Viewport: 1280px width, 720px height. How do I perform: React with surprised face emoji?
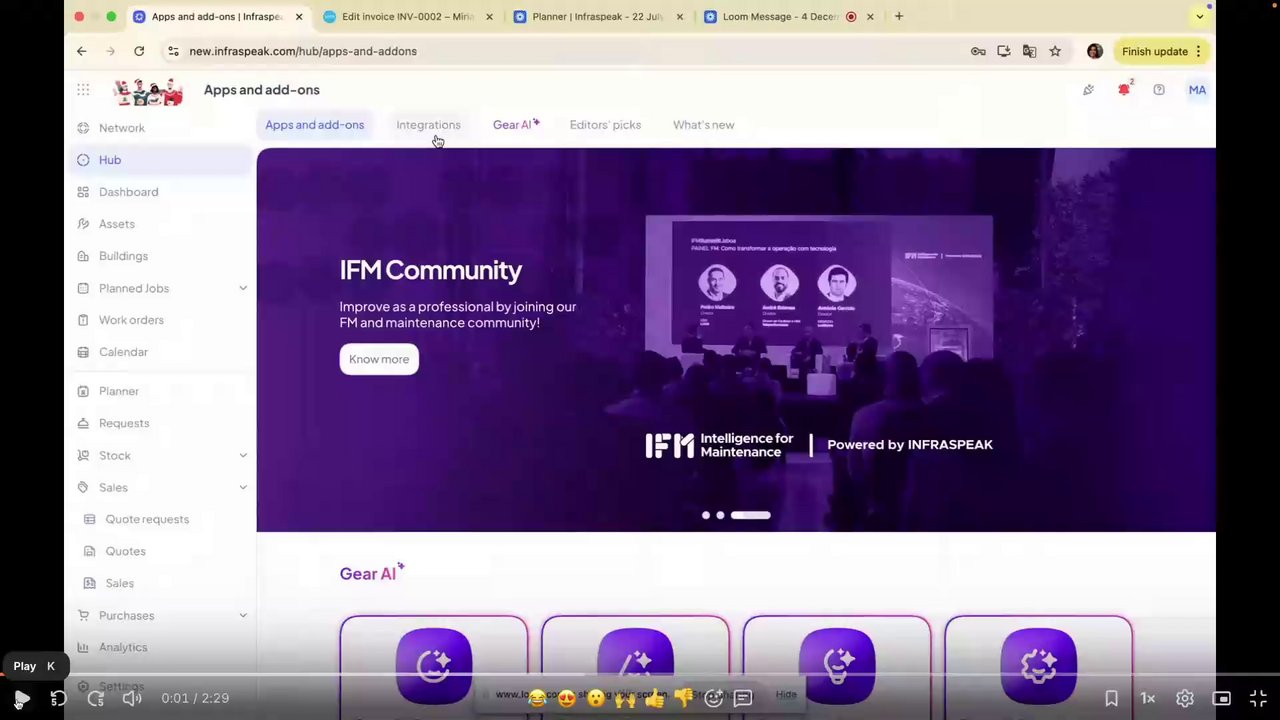(596, 698)
